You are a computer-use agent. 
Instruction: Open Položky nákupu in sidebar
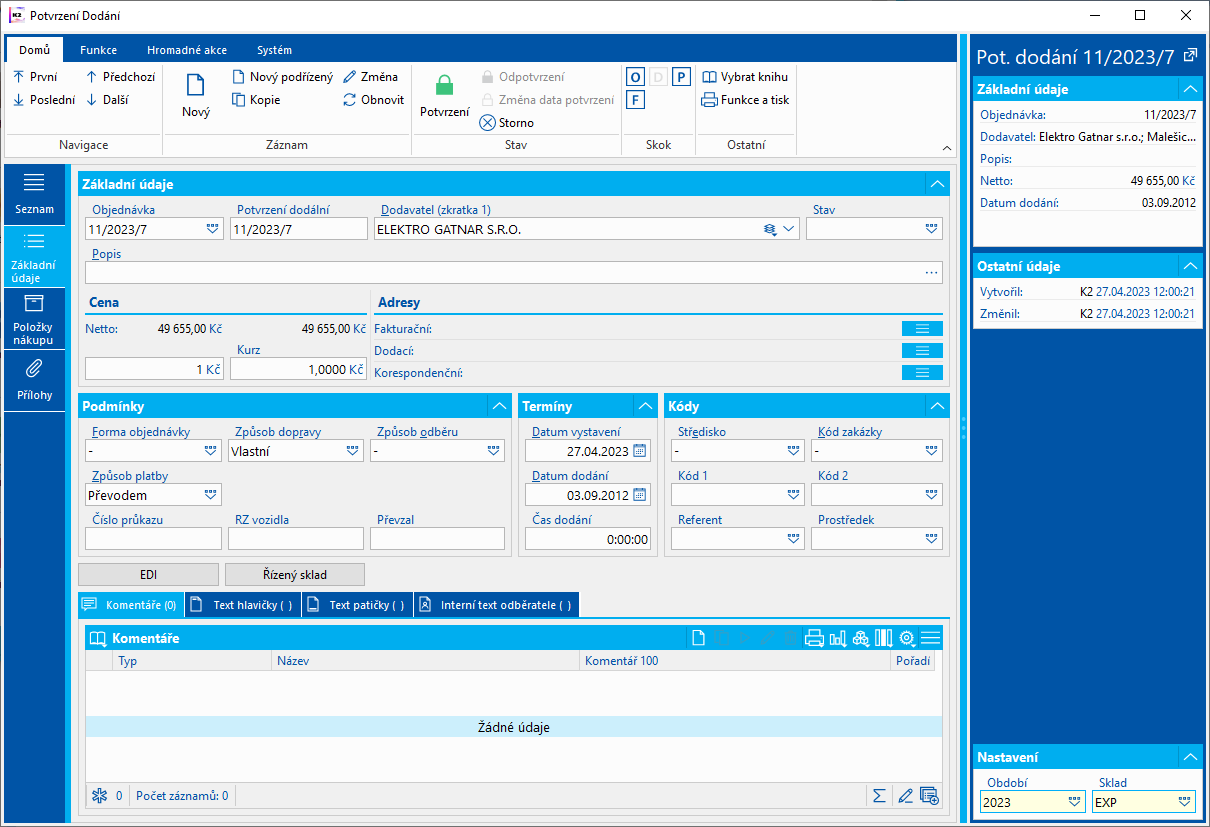pos(34,320)
